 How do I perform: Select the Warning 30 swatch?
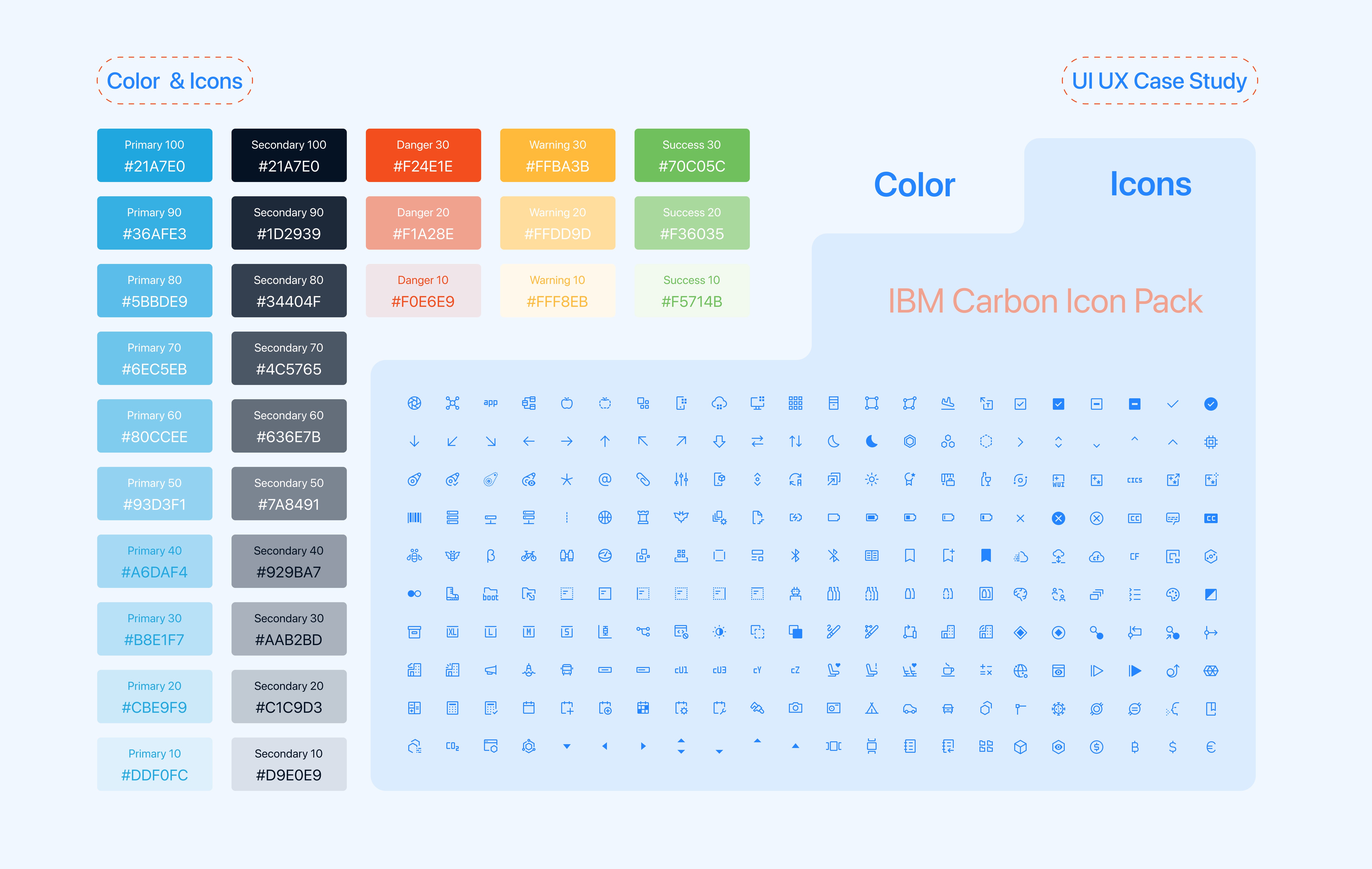tap(558, 155)
